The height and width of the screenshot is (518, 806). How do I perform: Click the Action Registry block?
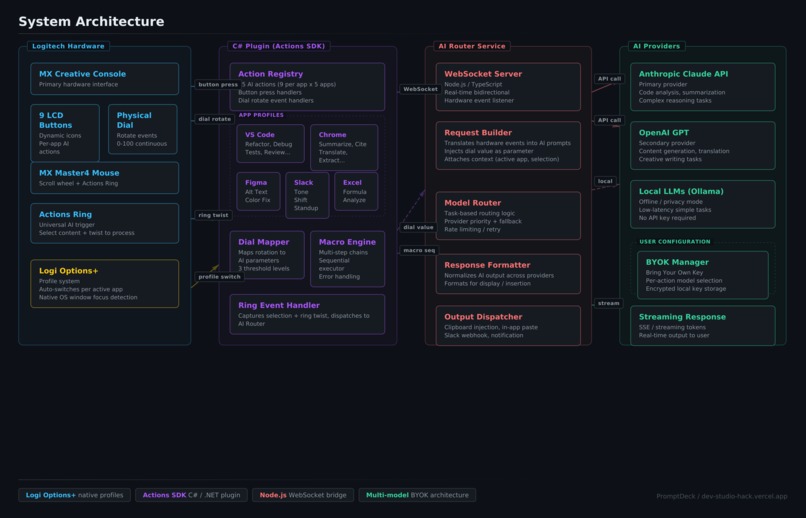[307, 87]
